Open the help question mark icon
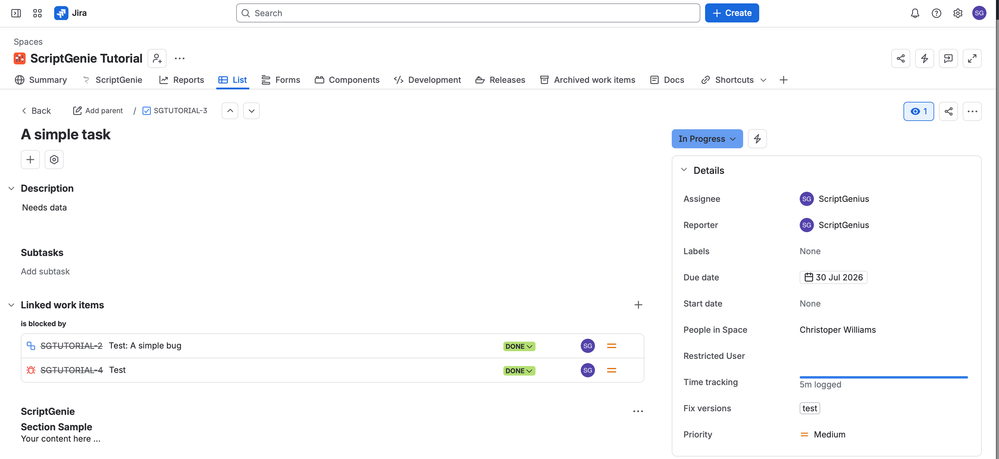This screenshot has width=999, height=459. coord(936,13)
